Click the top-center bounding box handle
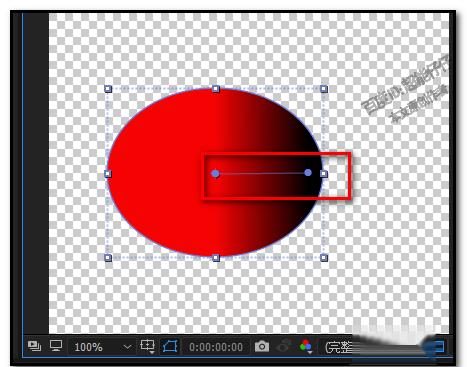Screen dimensions: 467x367 [x=216, y=89]
